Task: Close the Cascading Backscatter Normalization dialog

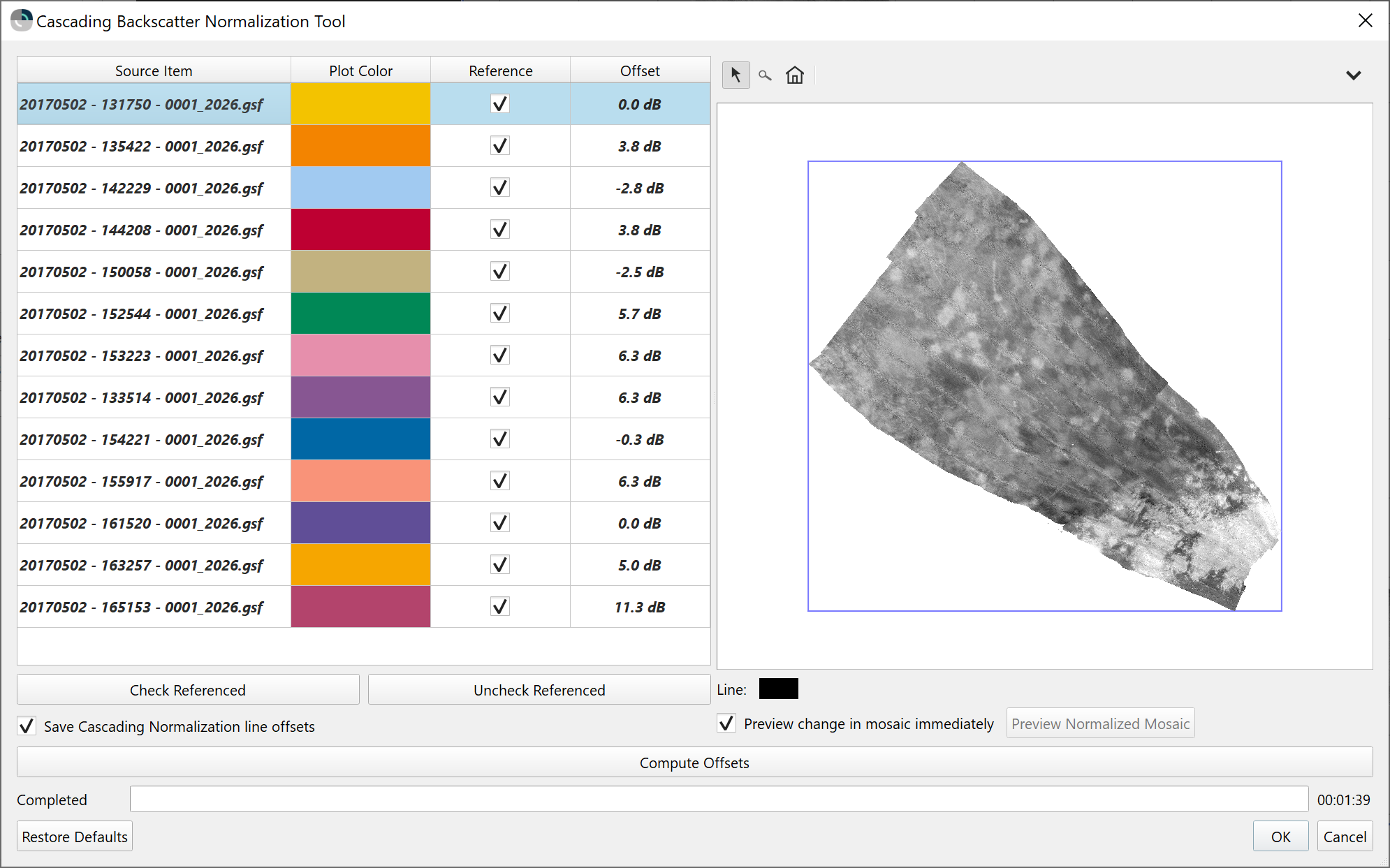Action: [1365, 21]
